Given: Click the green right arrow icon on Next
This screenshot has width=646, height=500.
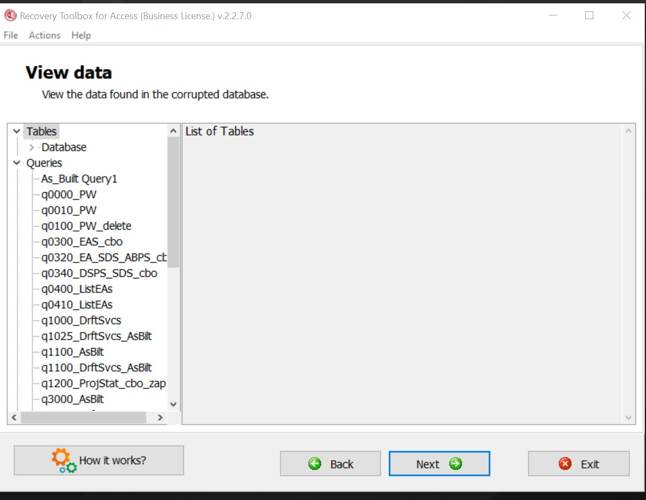Looking at the screenshot, I should point(455,464).
